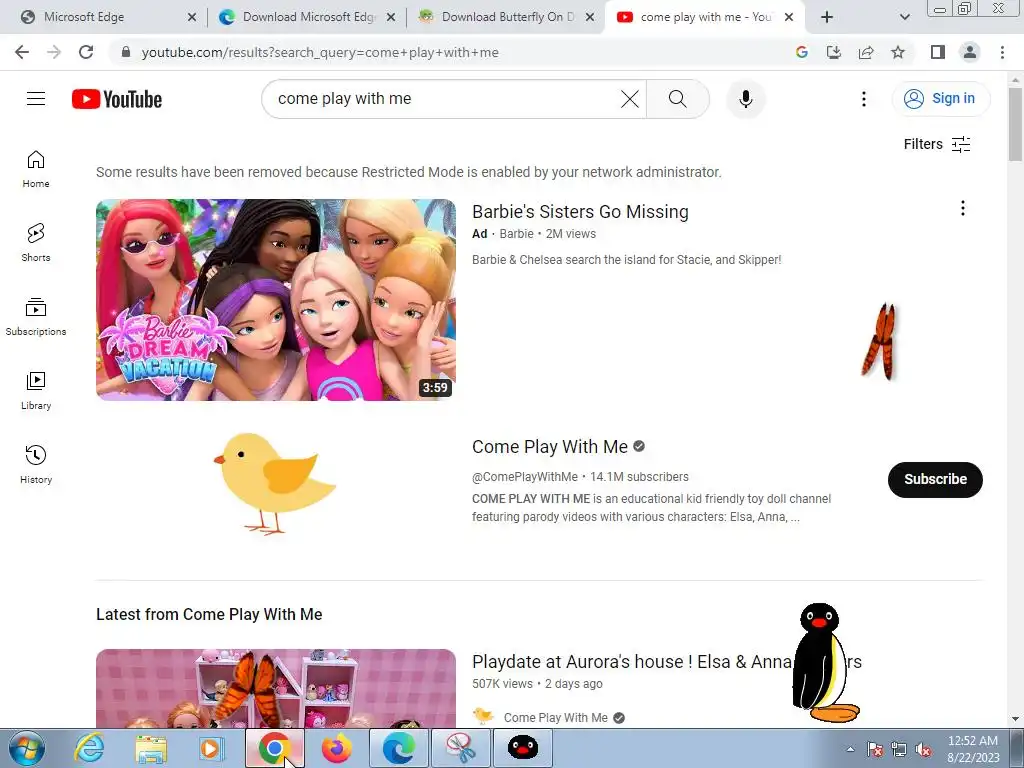Open the Barbie's Sisters Go Missing title

click(580, 212)
